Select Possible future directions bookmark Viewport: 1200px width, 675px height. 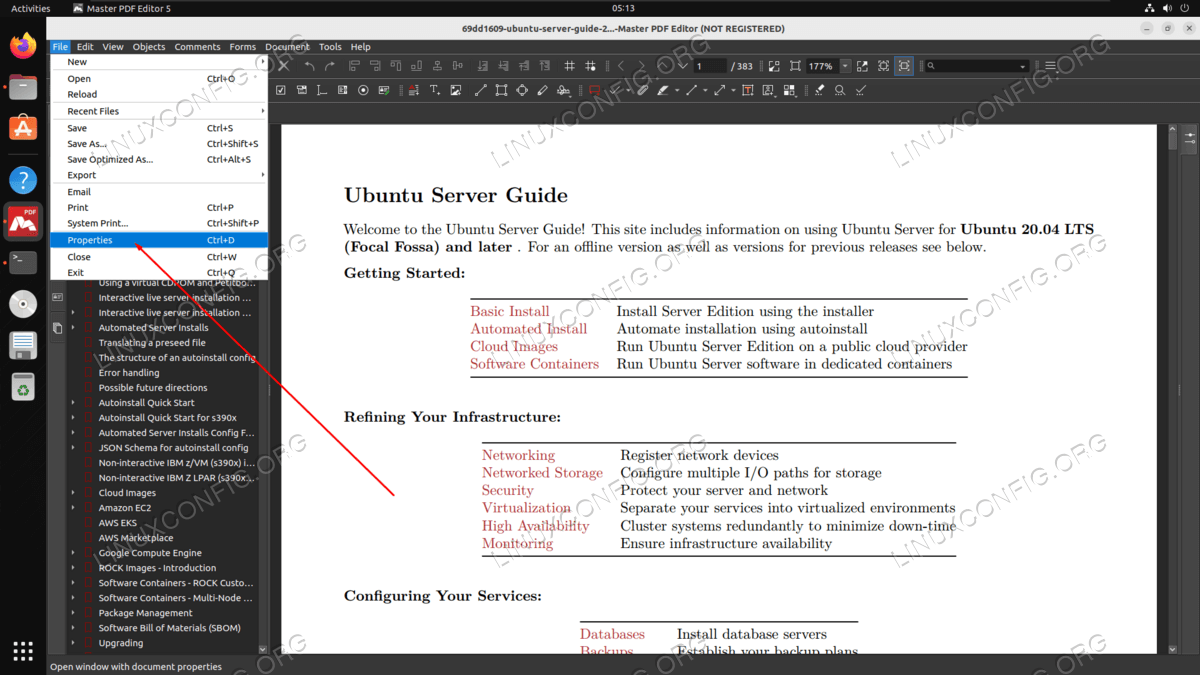click(153, 388)
